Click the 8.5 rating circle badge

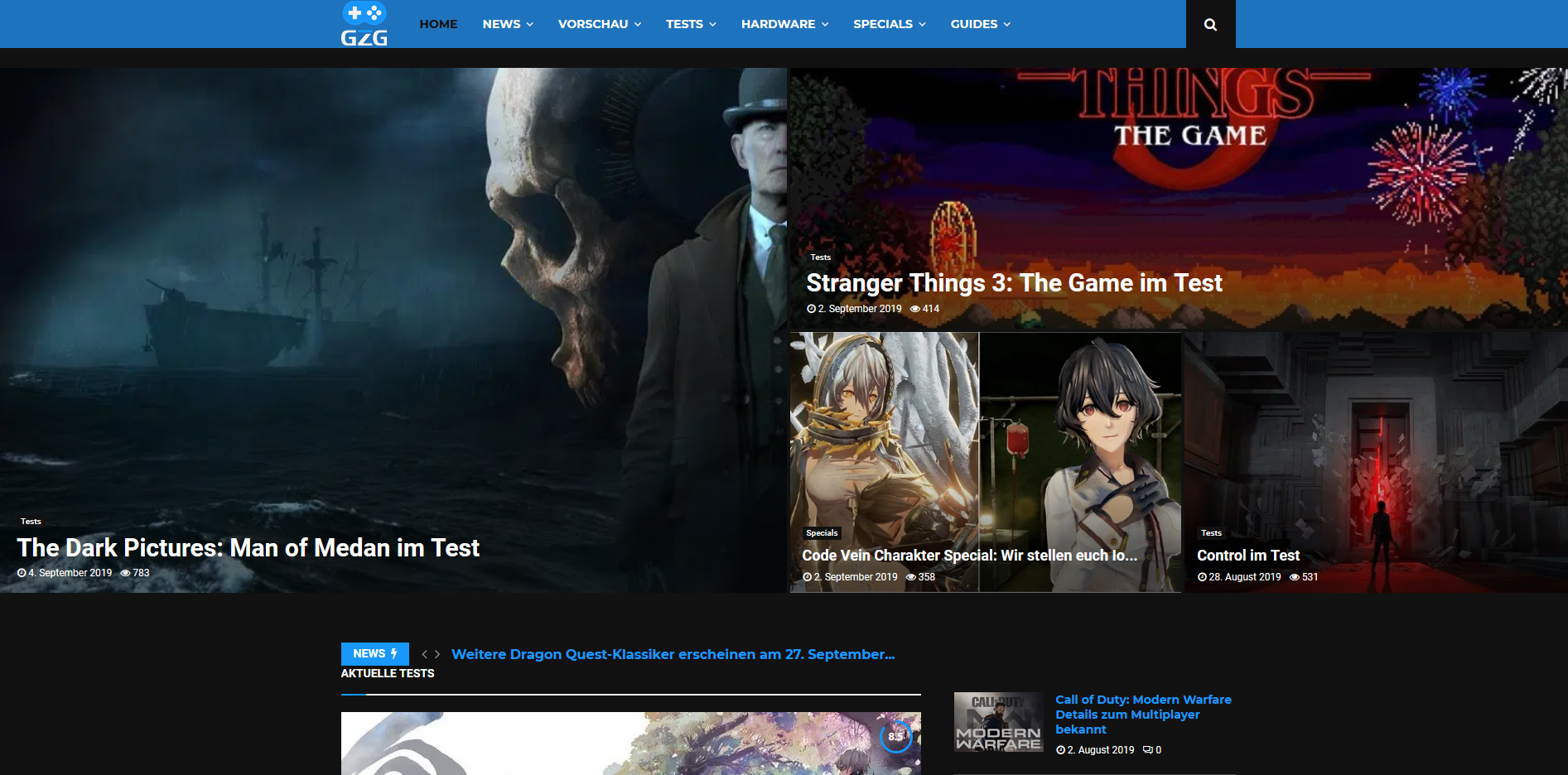click(x=895, y=736)
